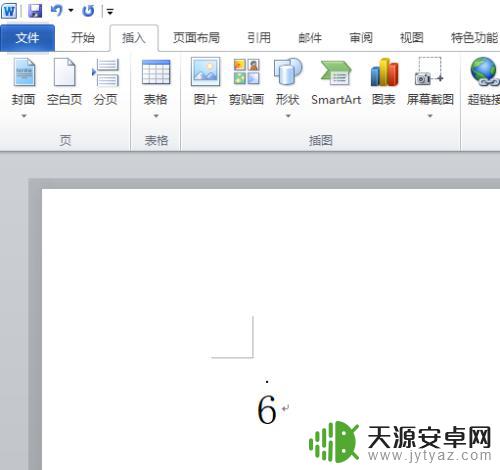Screen dimensions: 500x470
Task: Click the page number 6 in the document
Action: (267, 409)
